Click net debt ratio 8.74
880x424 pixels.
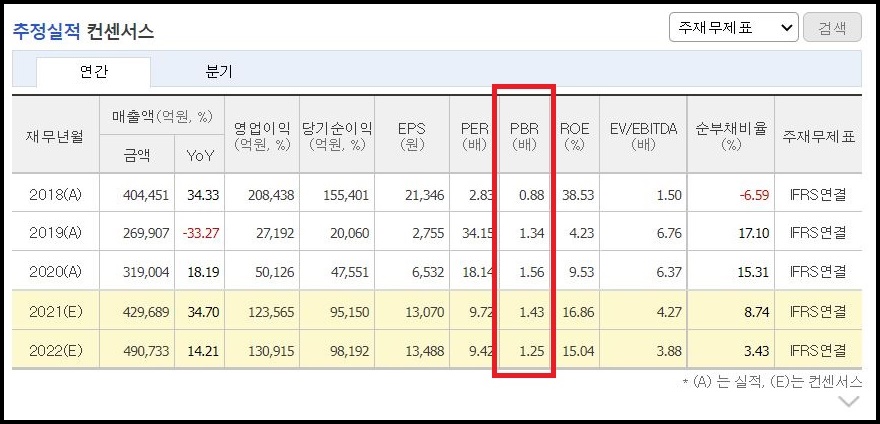756,312
